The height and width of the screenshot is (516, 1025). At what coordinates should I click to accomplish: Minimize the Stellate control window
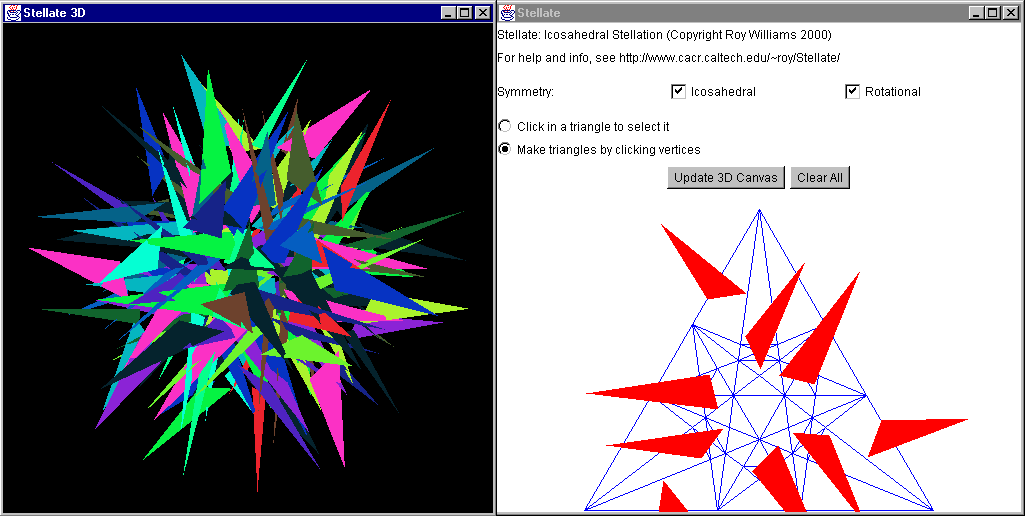tap(976, 12)
